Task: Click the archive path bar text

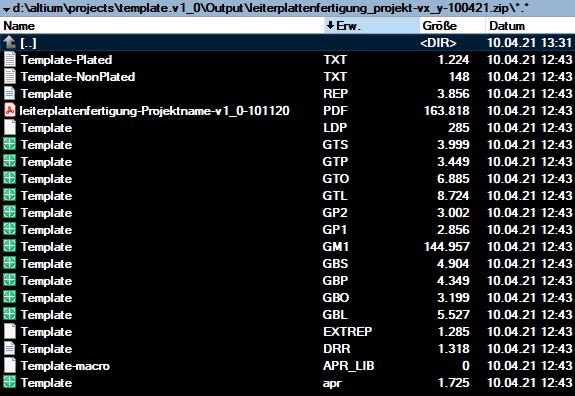Action: tap(271, 8)
